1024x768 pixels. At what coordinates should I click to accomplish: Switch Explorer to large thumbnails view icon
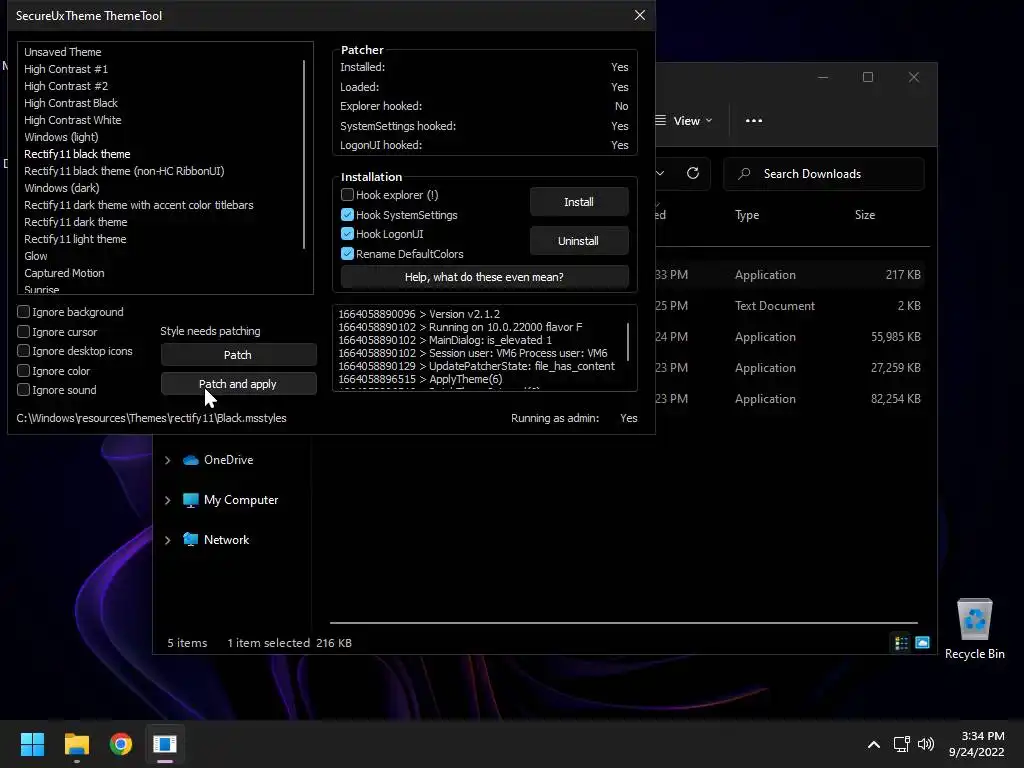922,643
